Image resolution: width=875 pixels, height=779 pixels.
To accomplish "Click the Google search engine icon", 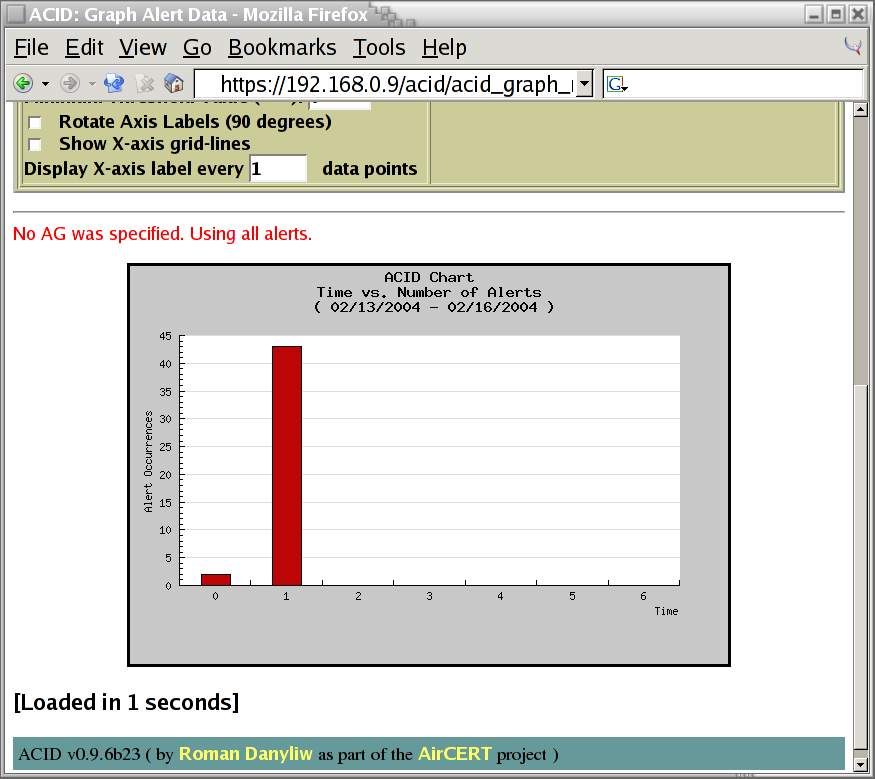I will (x=615, y=84).
